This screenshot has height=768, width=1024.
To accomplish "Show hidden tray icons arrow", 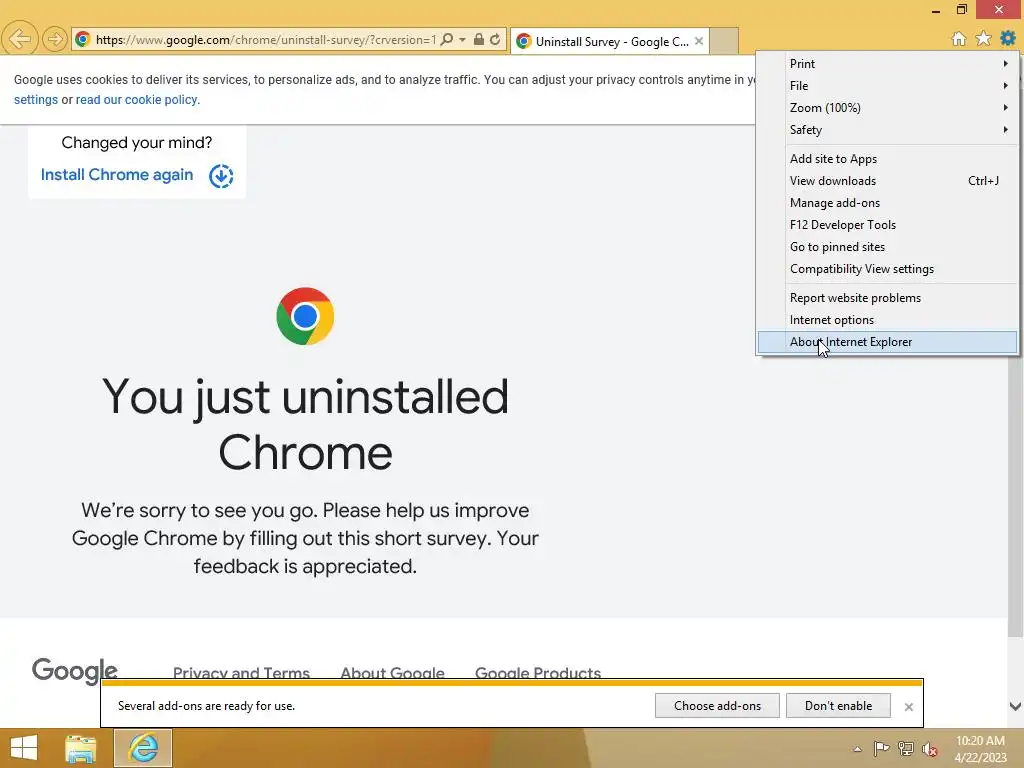I will pyautogui.click(x=857, y=749).
